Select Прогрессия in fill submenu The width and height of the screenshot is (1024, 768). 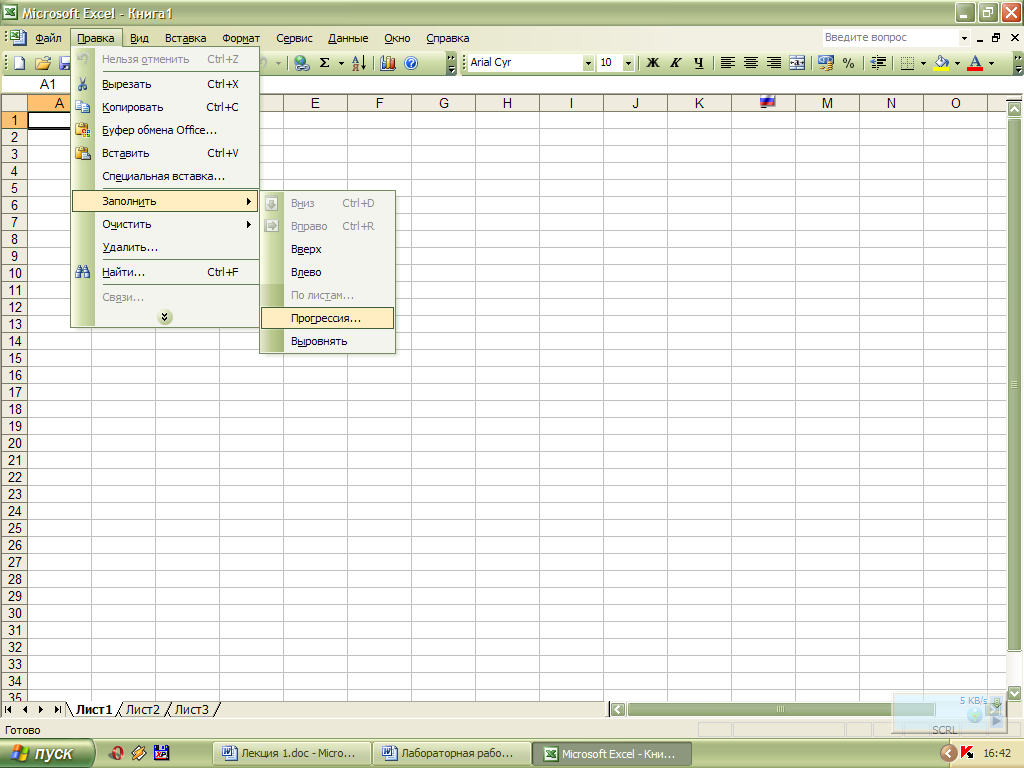pos(327,318)
